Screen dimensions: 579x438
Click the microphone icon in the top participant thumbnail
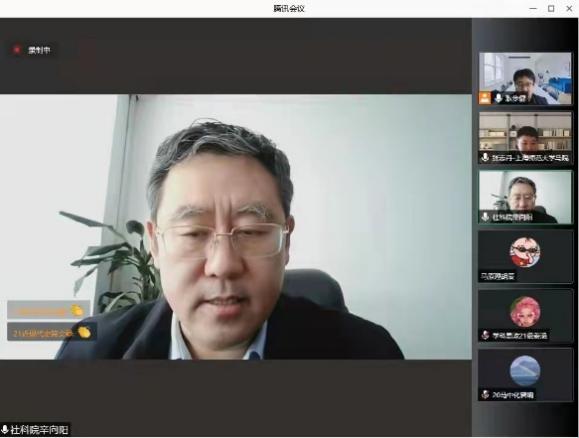pyautogui.click(x=498, y=98)
